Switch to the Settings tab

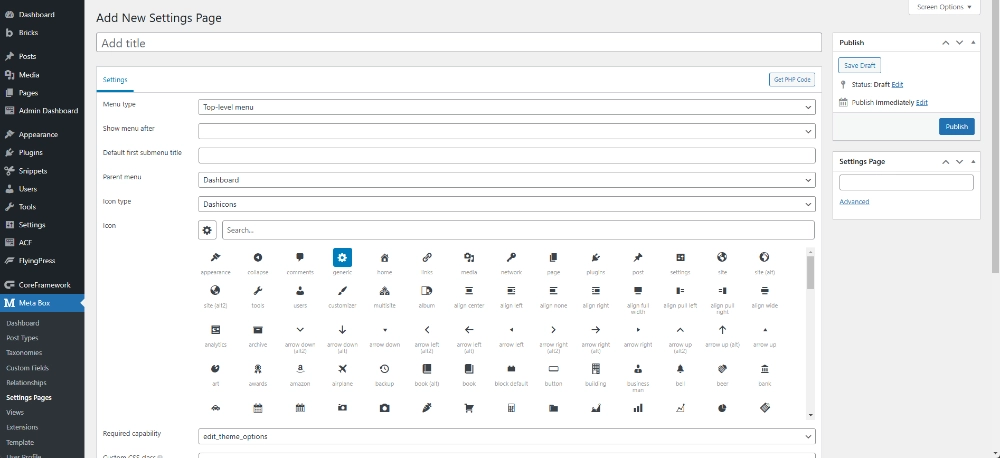coord(115,80)
